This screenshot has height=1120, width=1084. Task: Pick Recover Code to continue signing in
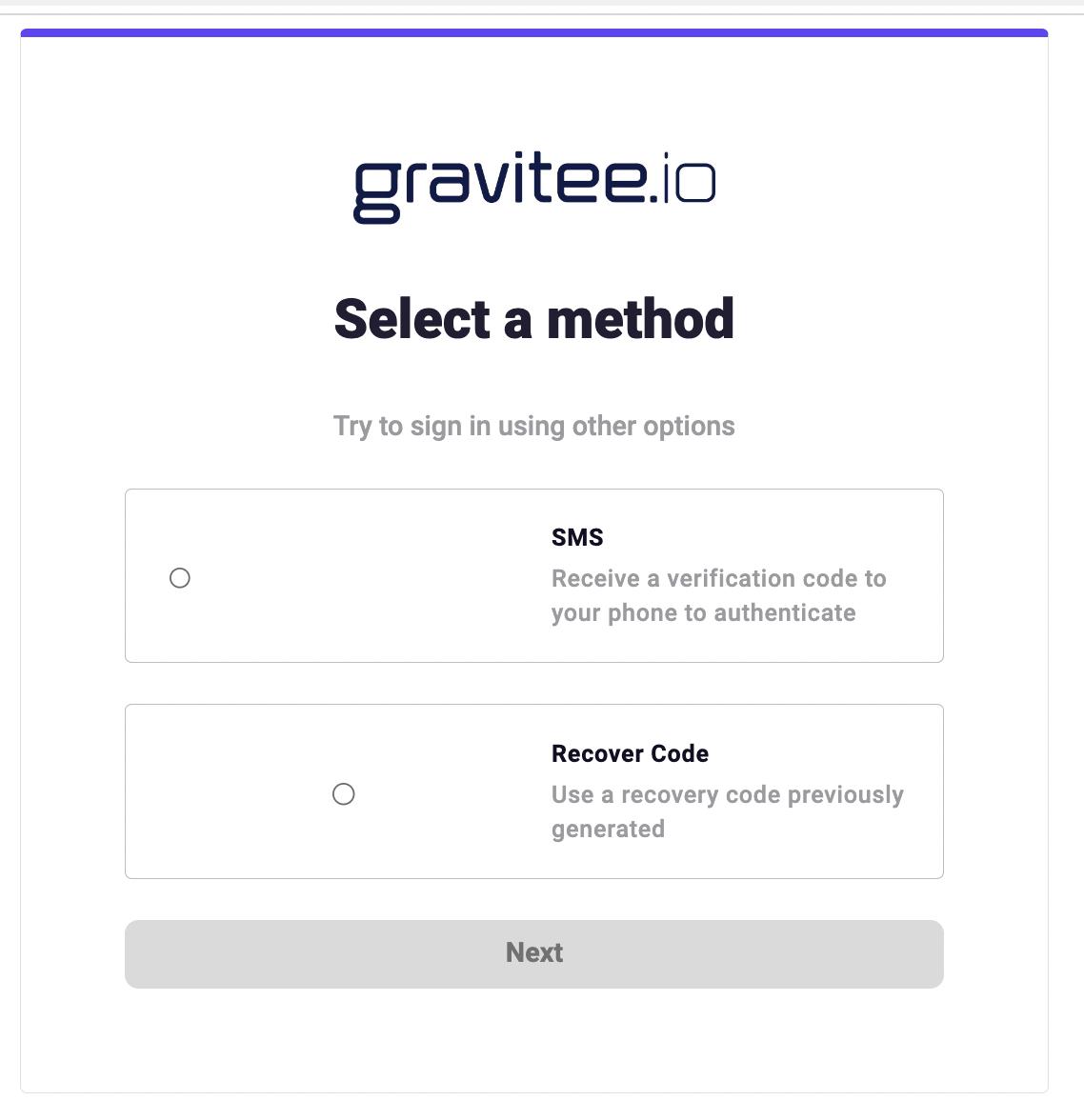click(x=344, y=793)
